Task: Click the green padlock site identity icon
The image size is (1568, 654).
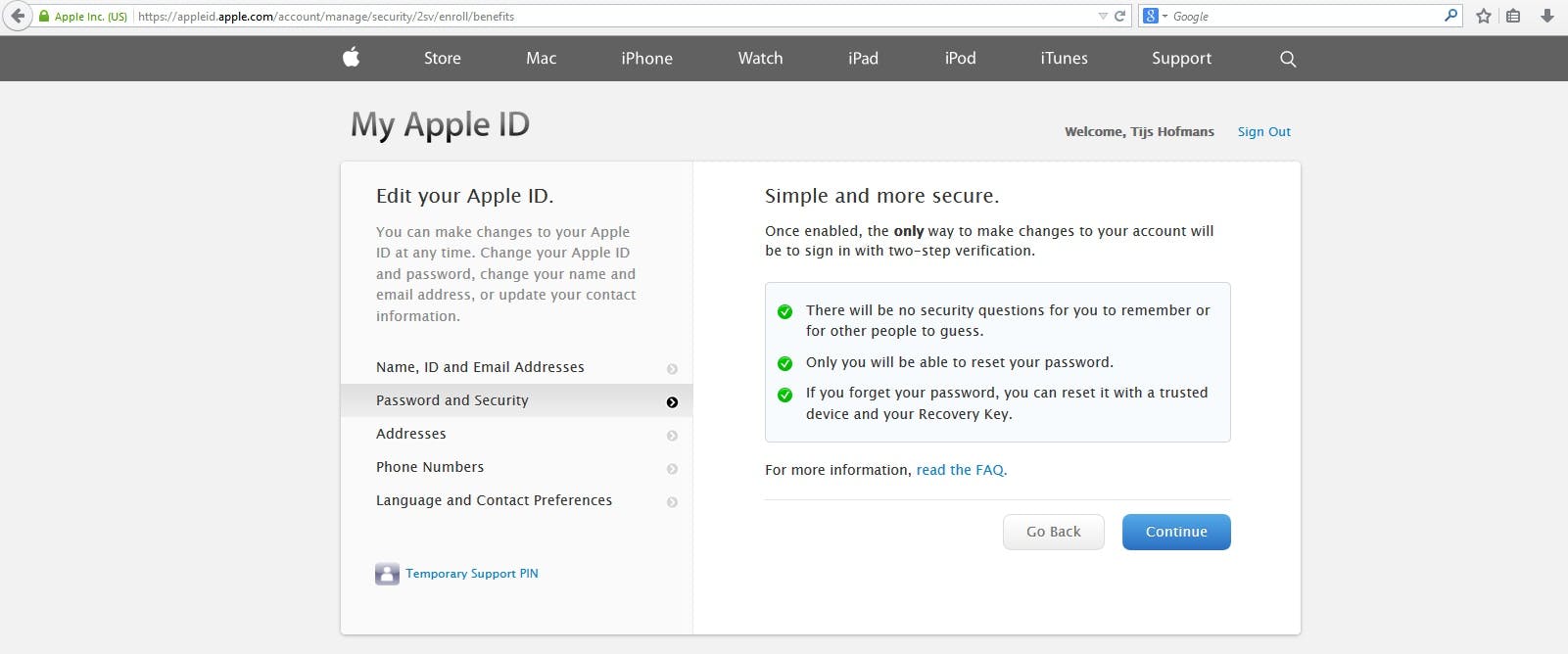Action: click(44, 16)
